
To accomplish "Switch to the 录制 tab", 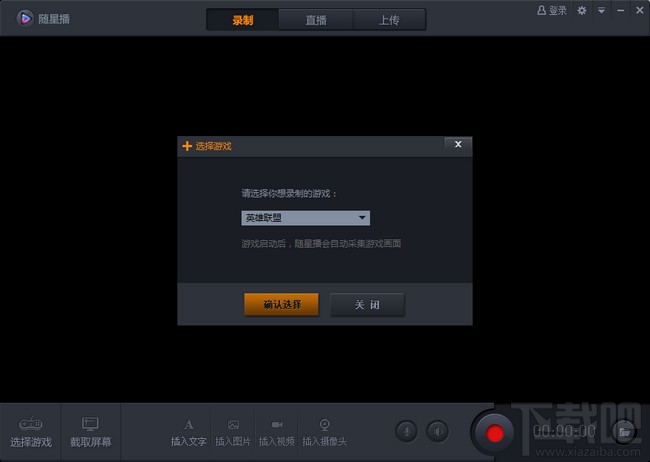I will pyautogui.click(x=243, y=19).
